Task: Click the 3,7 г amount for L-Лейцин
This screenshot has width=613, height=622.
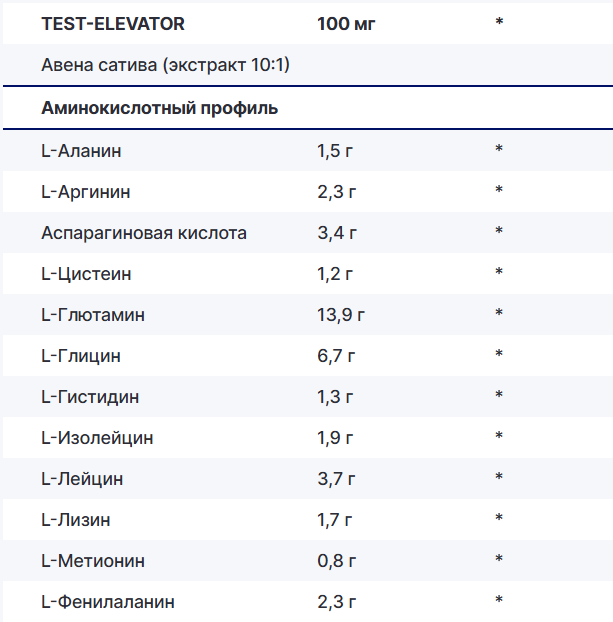Action: [x=336, y=479]
